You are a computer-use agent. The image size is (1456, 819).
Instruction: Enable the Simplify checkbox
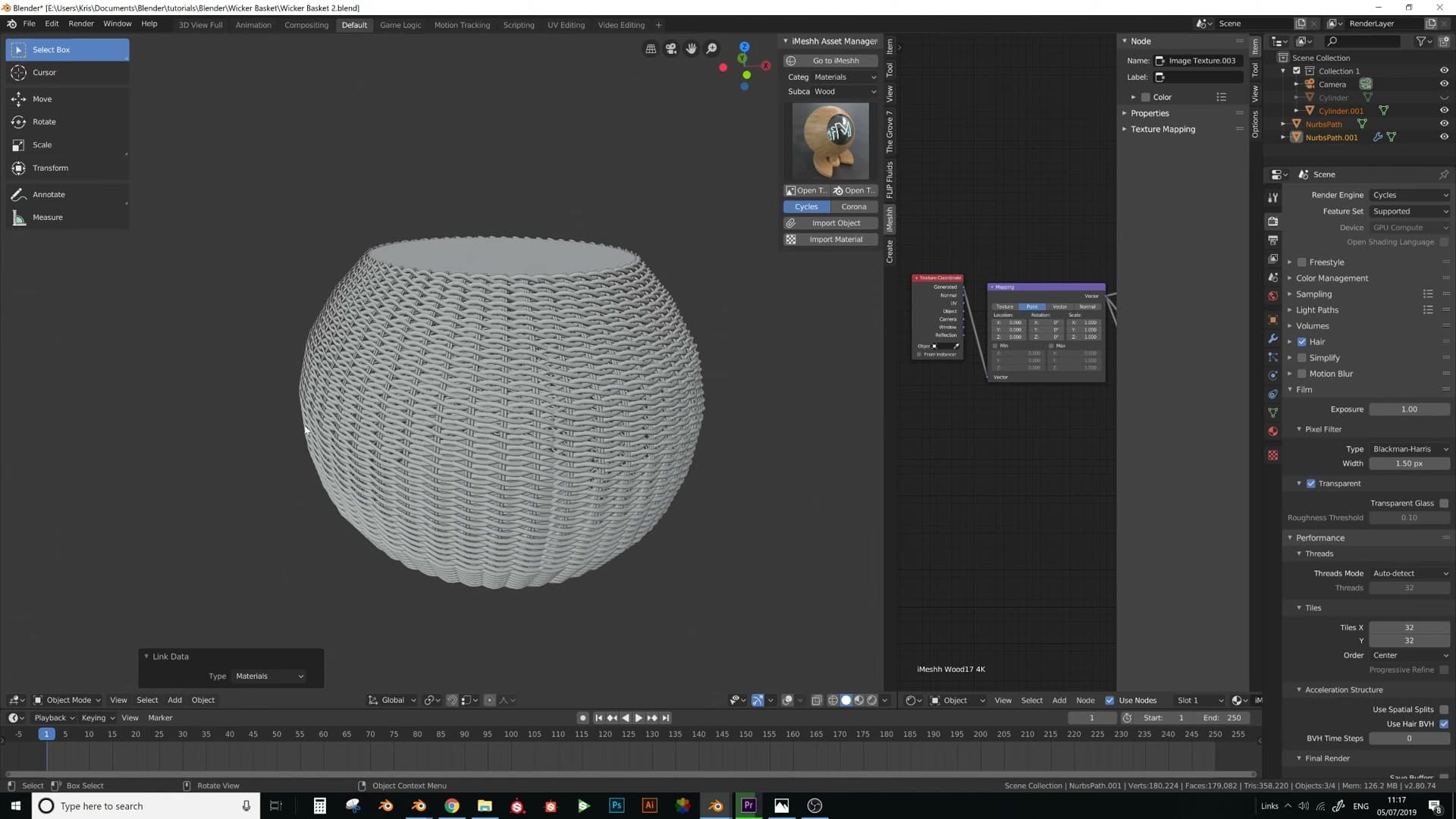[1302, 358]
